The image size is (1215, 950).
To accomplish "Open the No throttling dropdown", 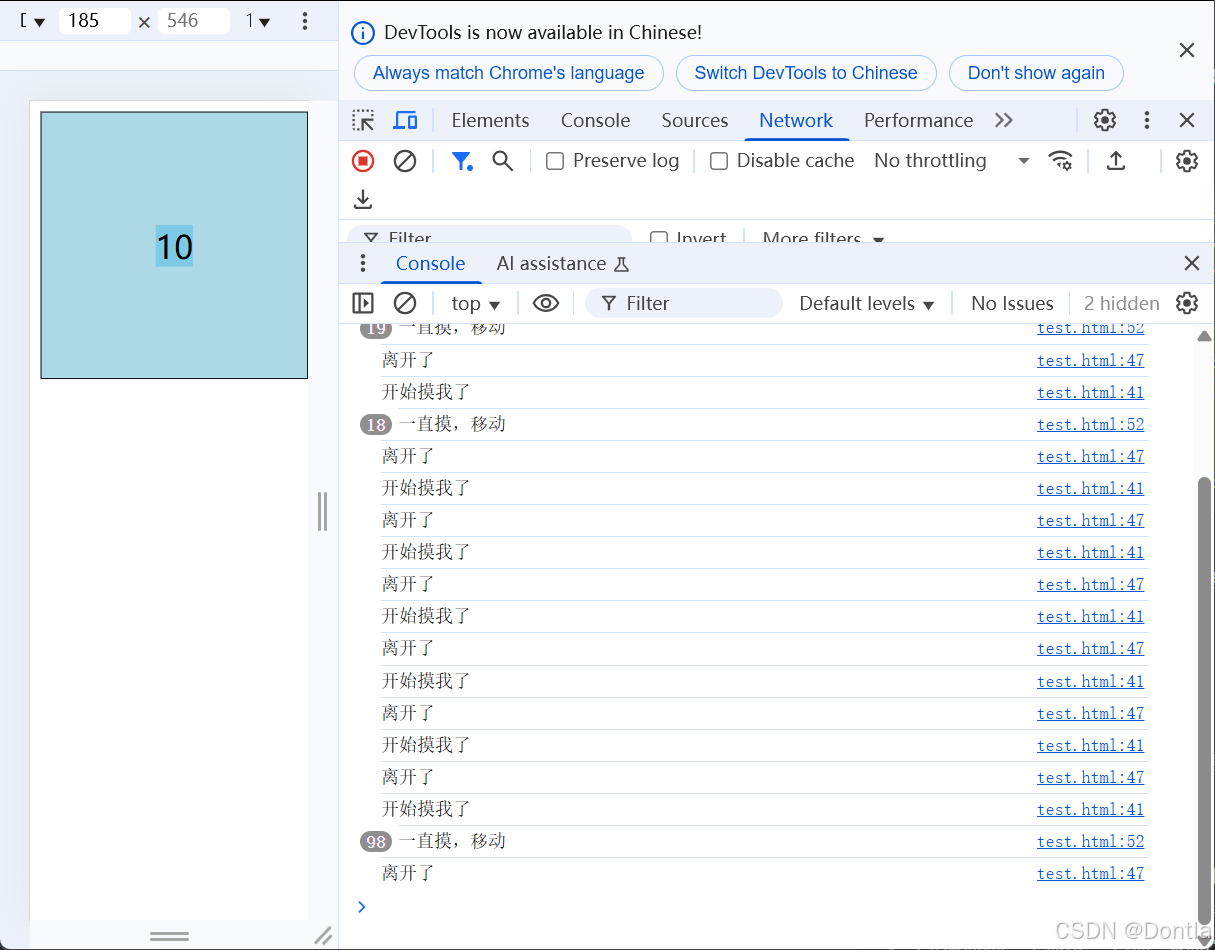I will coord(945,160).
